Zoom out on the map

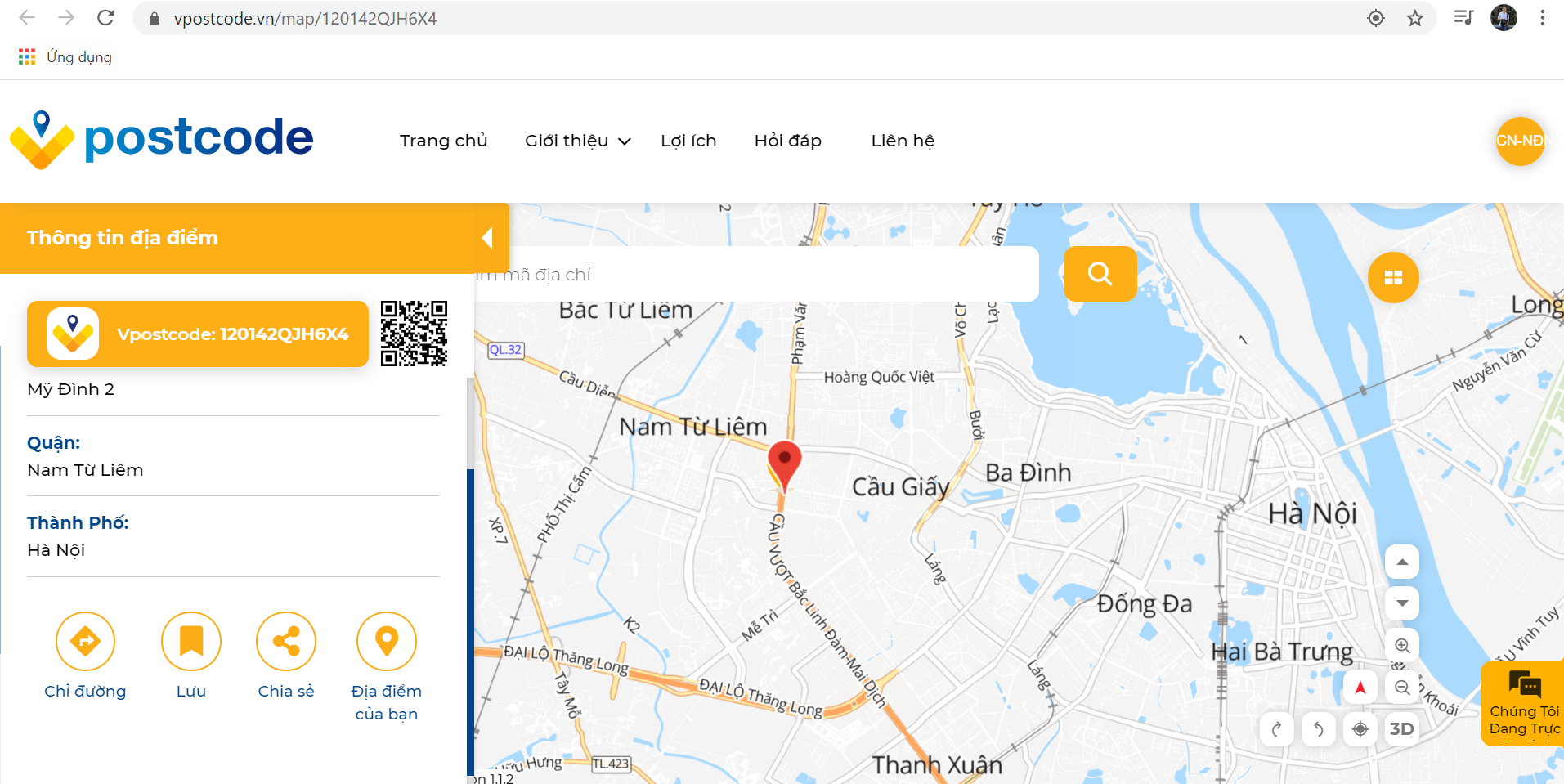coord(1402,687)
